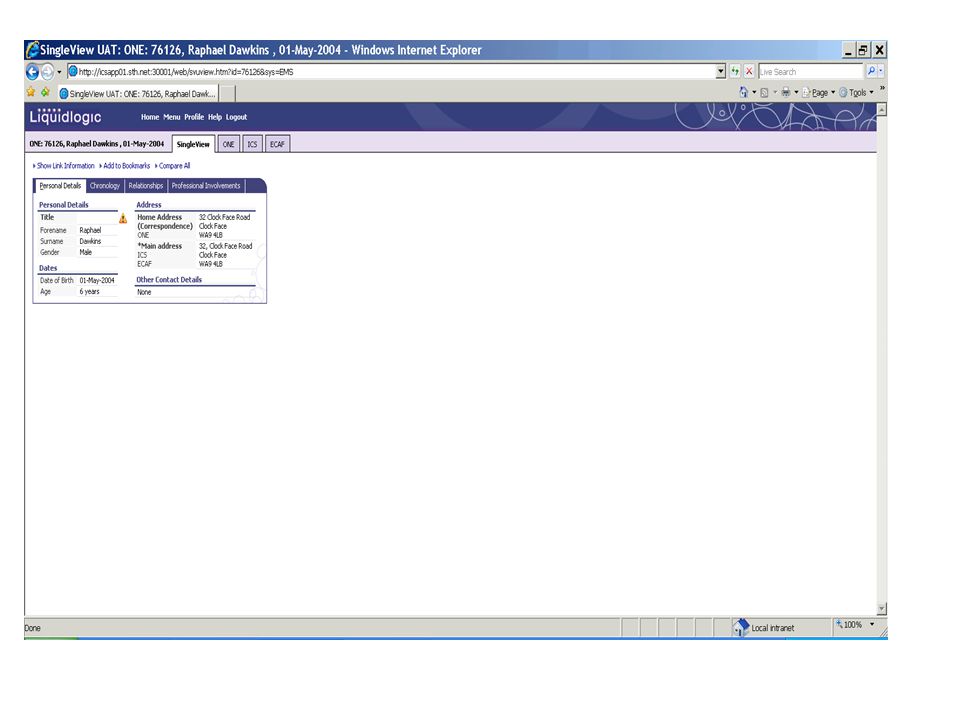960x720 pixels.
Task: Click the surname value Dawkins
Action: pyautogui.click(x=90, y=242)
